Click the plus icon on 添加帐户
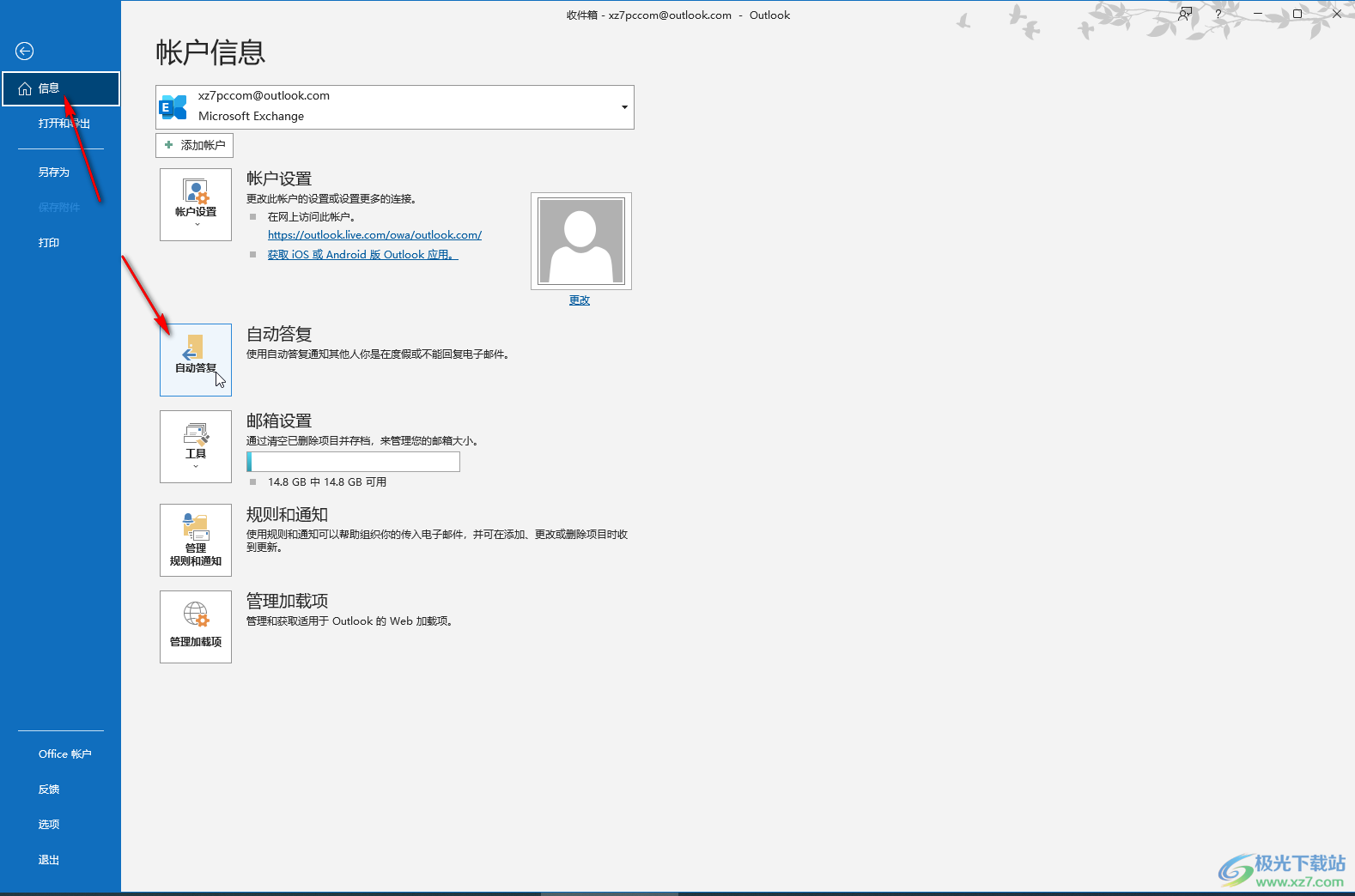Viewport: 1355px width, 896px height. (169, 145)
